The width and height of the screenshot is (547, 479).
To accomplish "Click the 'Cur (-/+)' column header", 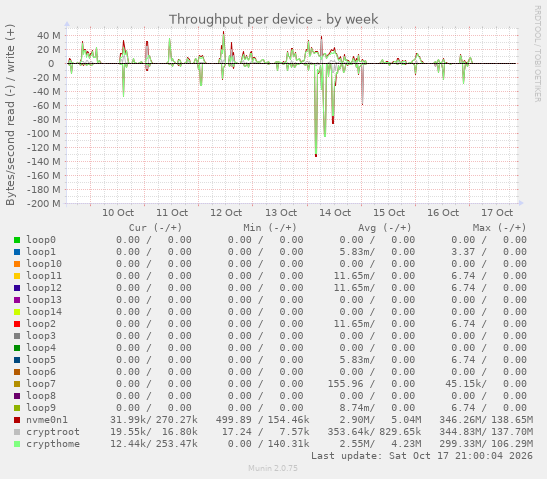I will click(155, 228).
